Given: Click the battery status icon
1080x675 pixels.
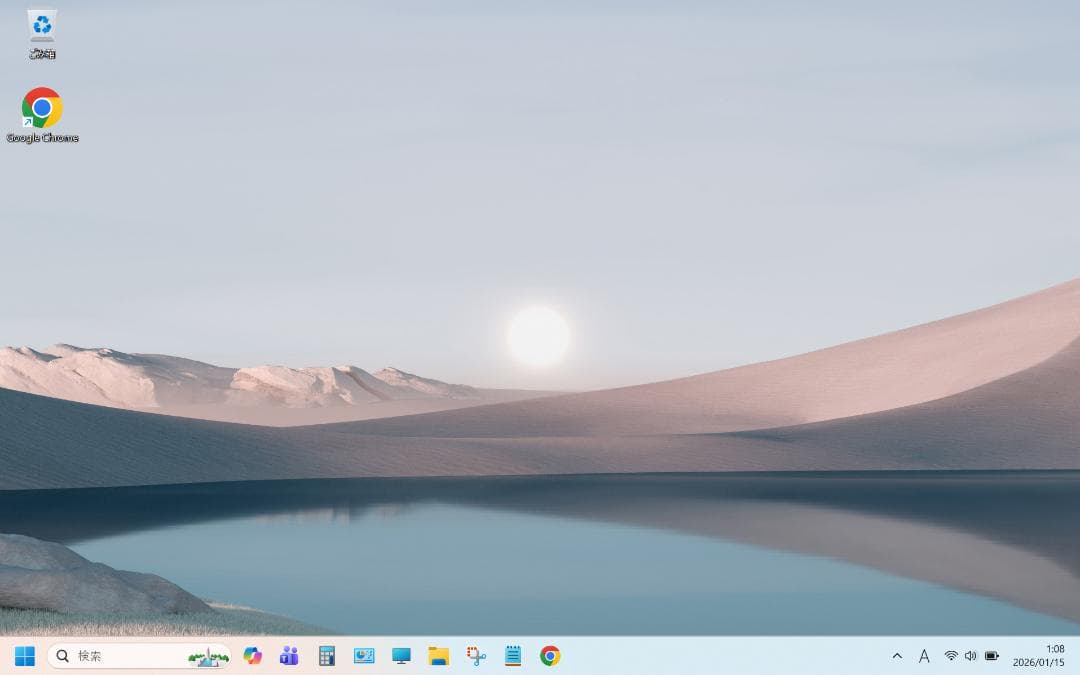Looking at the screenshot, I should coord(992,656).
